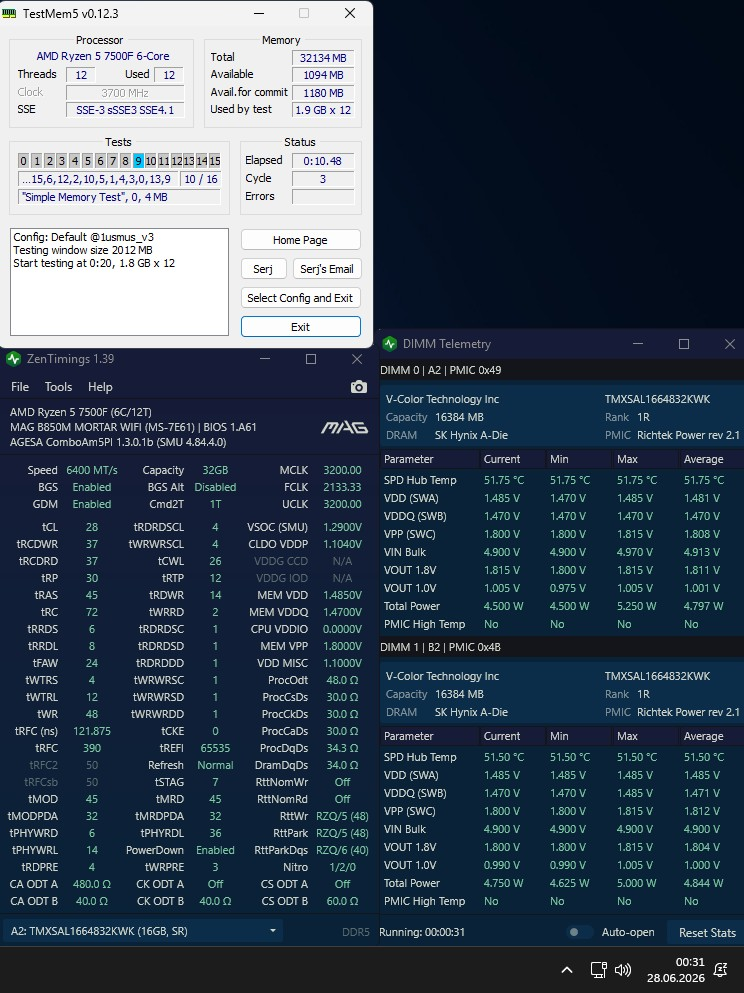Image resolution: width=744 pixels, height=993 pixels.
Task: Click Select Config and Exit
Action: [301, 298]
